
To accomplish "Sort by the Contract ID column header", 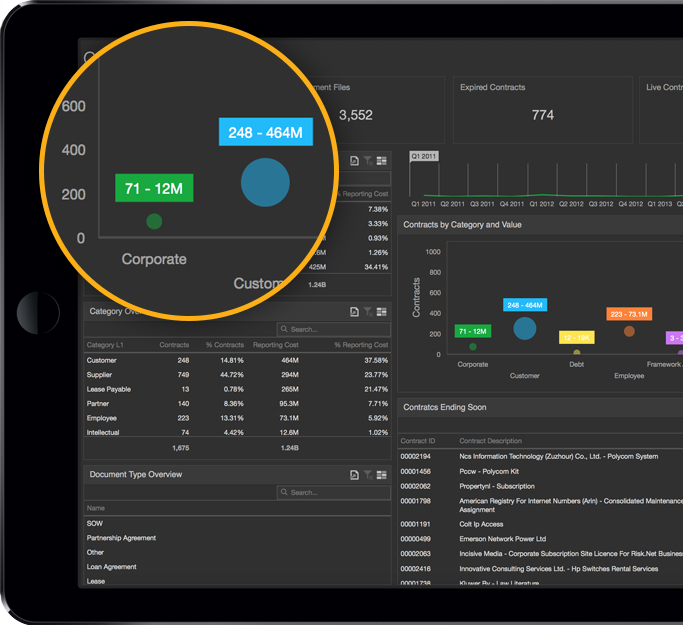I will point(418,441).
